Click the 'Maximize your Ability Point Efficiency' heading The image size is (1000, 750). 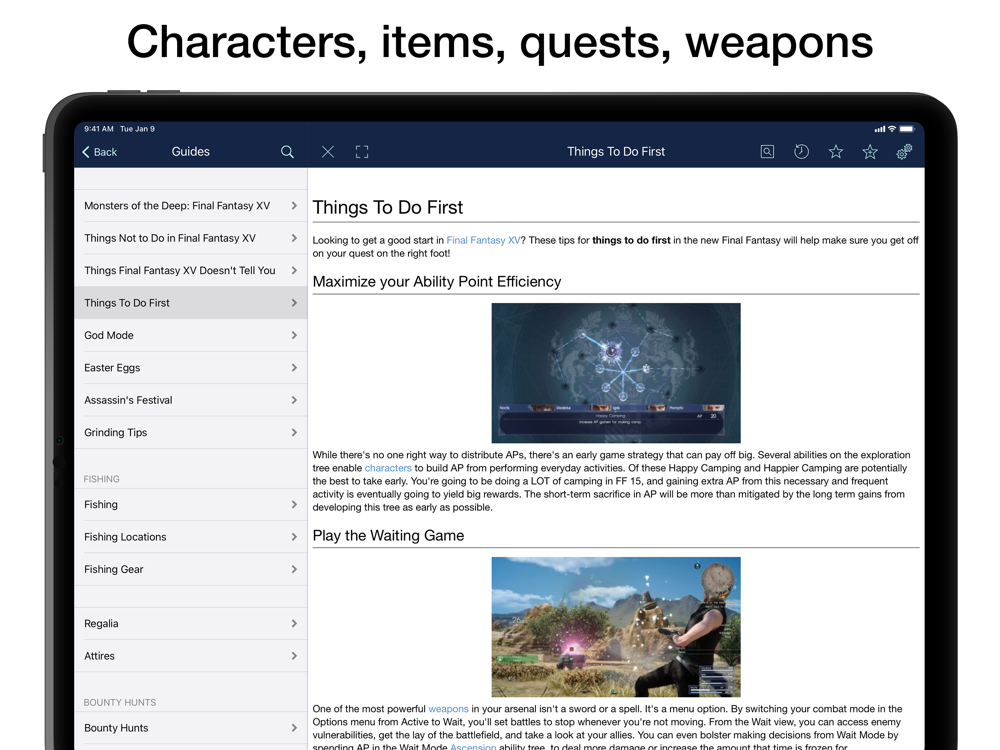[437, 282]
